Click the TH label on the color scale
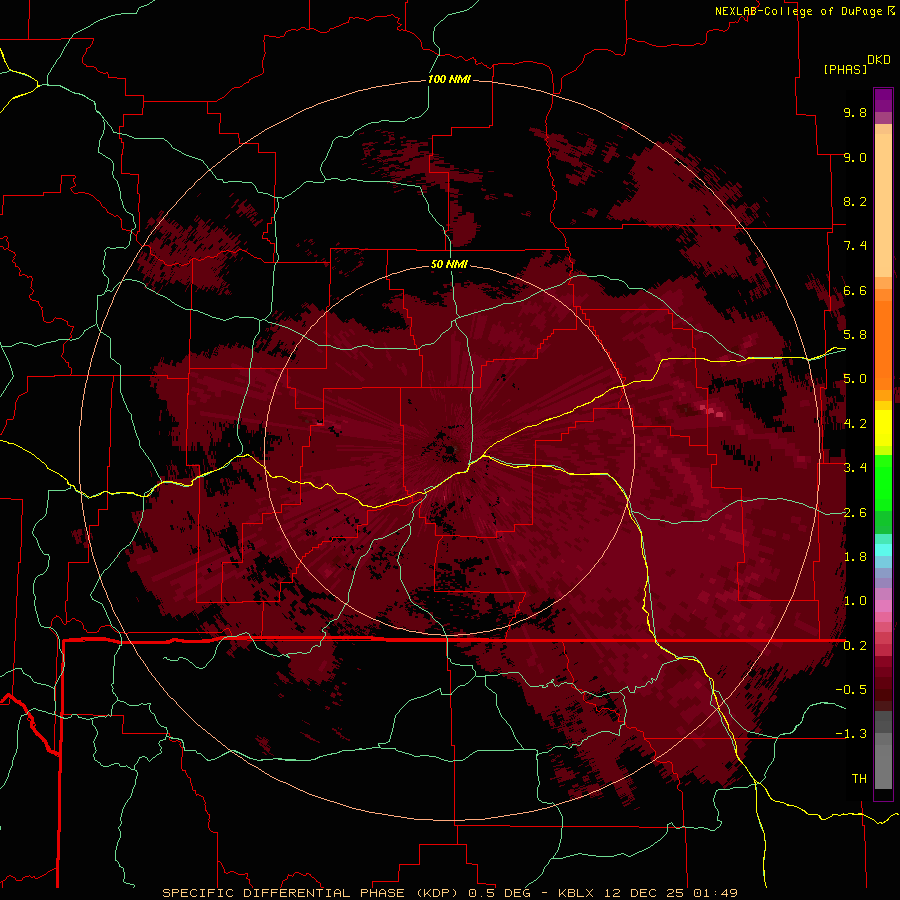The width and height of the screenshot is (900, 900). coord(859,779)
